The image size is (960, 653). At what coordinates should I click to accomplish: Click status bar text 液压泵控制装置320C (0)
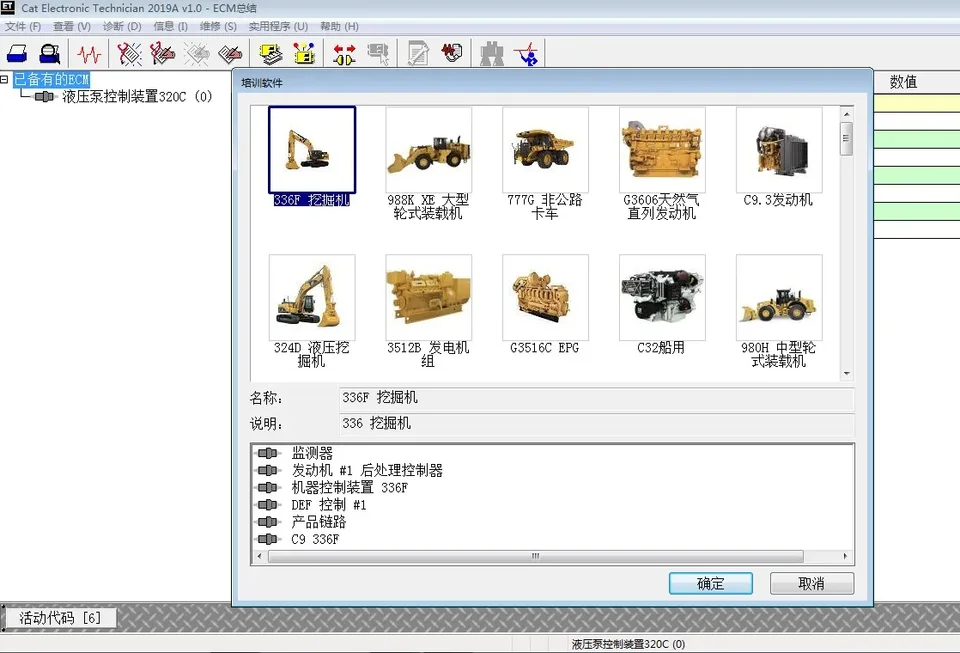(628, 644)
